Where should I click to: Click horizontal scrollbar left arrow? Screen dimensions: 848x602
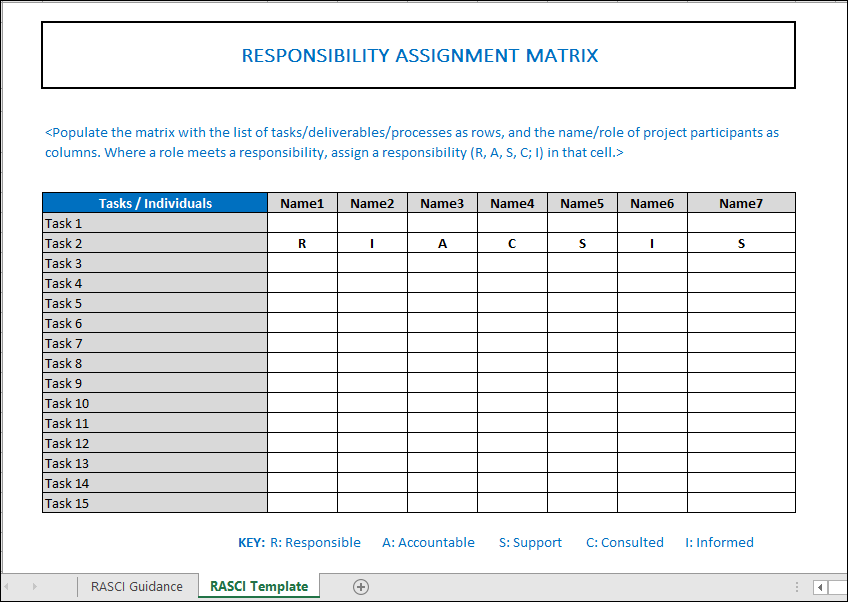[x=821, y=587]
